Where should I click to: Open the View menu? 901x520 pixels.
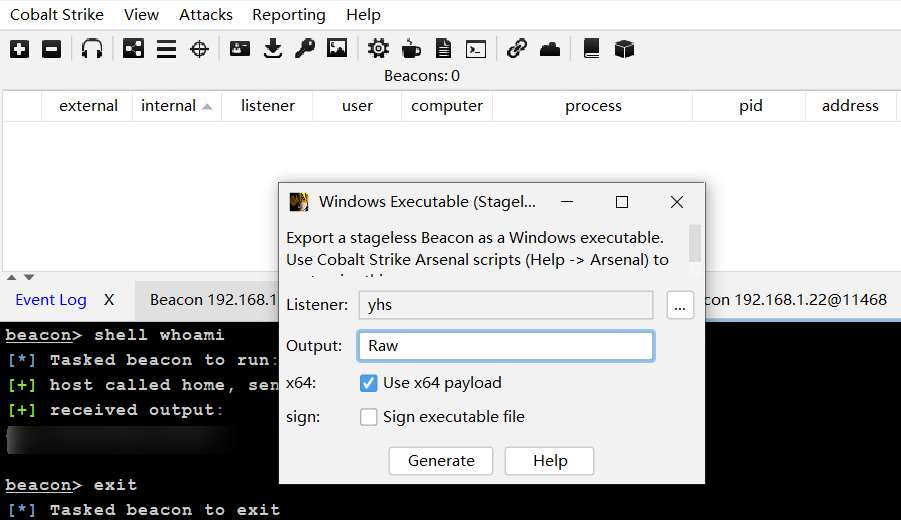[x=141, y=15]
